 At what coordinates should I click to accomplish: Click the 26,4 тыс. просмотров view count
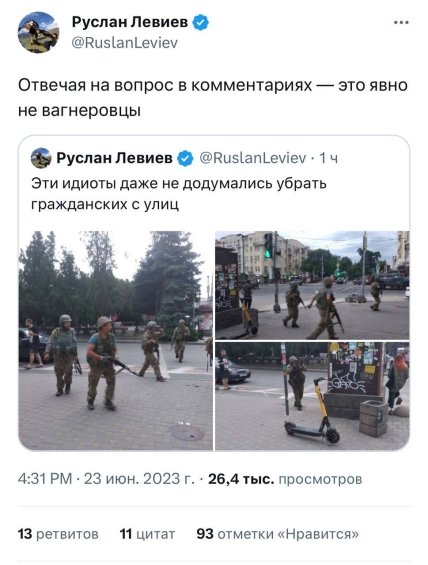pos(285,479)
